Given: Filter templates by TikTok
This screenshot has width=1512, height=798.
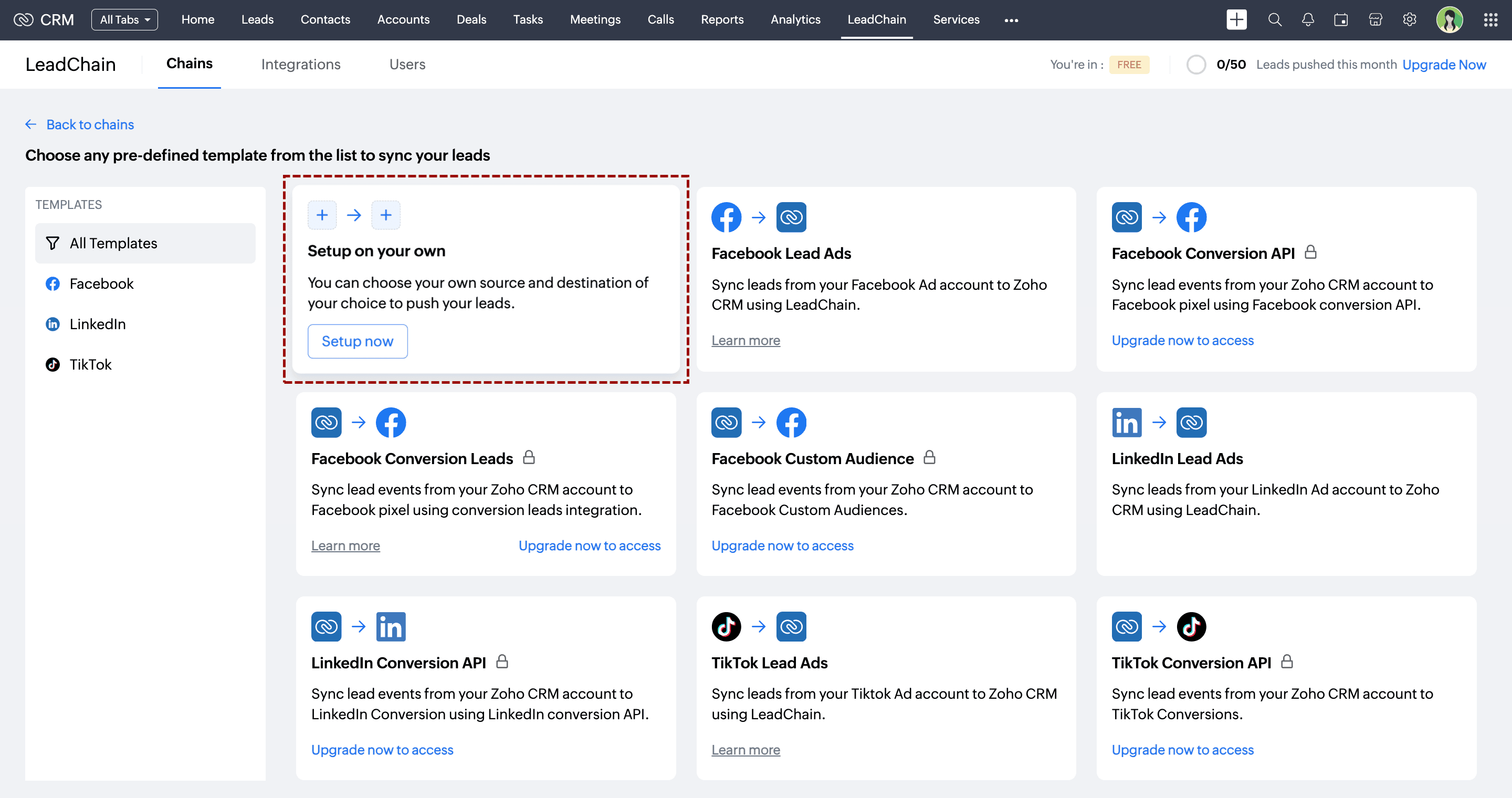Looking at the screenshot, I should [90, 364].
